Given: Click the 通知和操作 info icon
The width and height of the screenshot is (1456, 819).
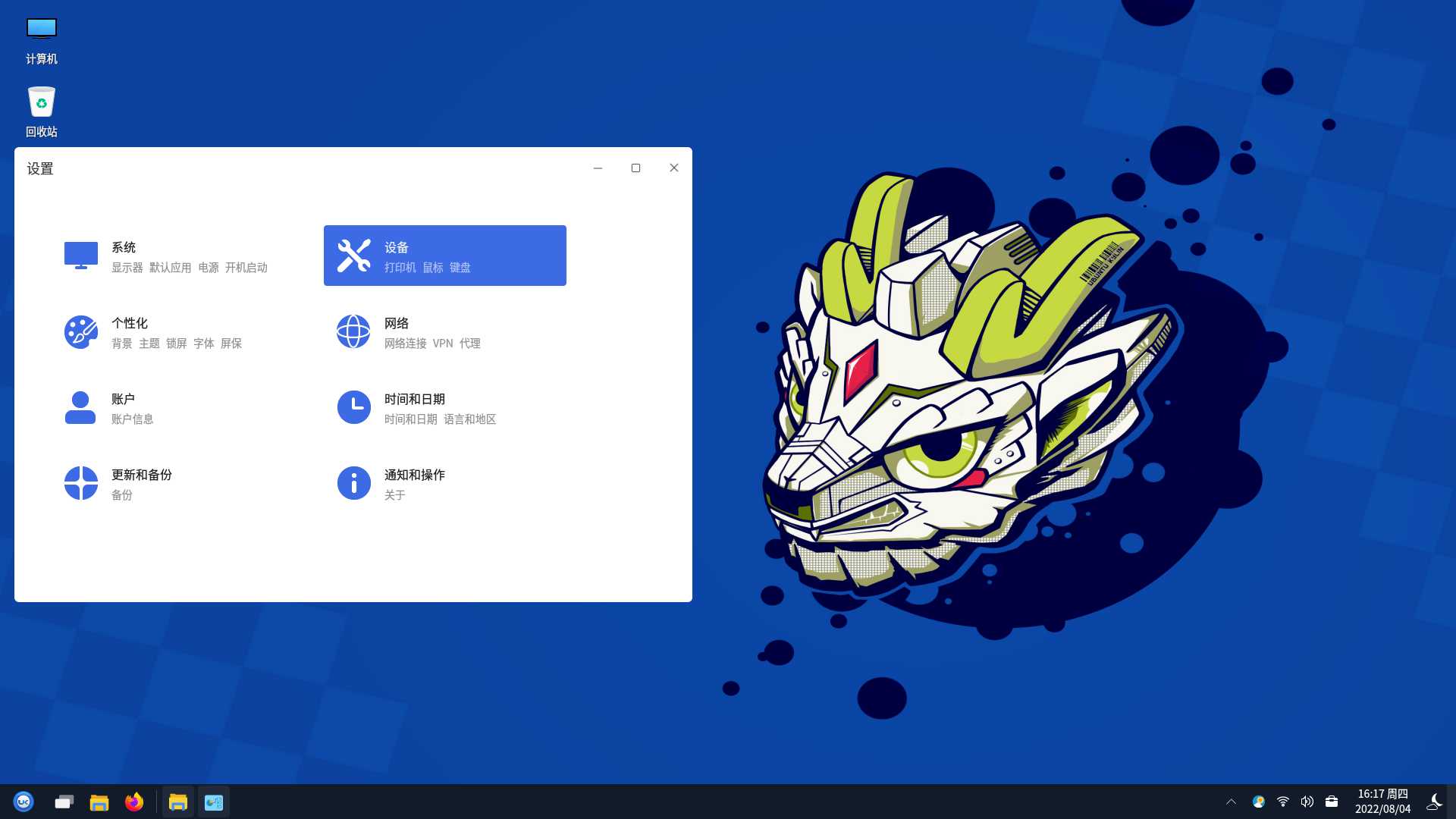Looking at the screenshot, I should pos(353,483).
